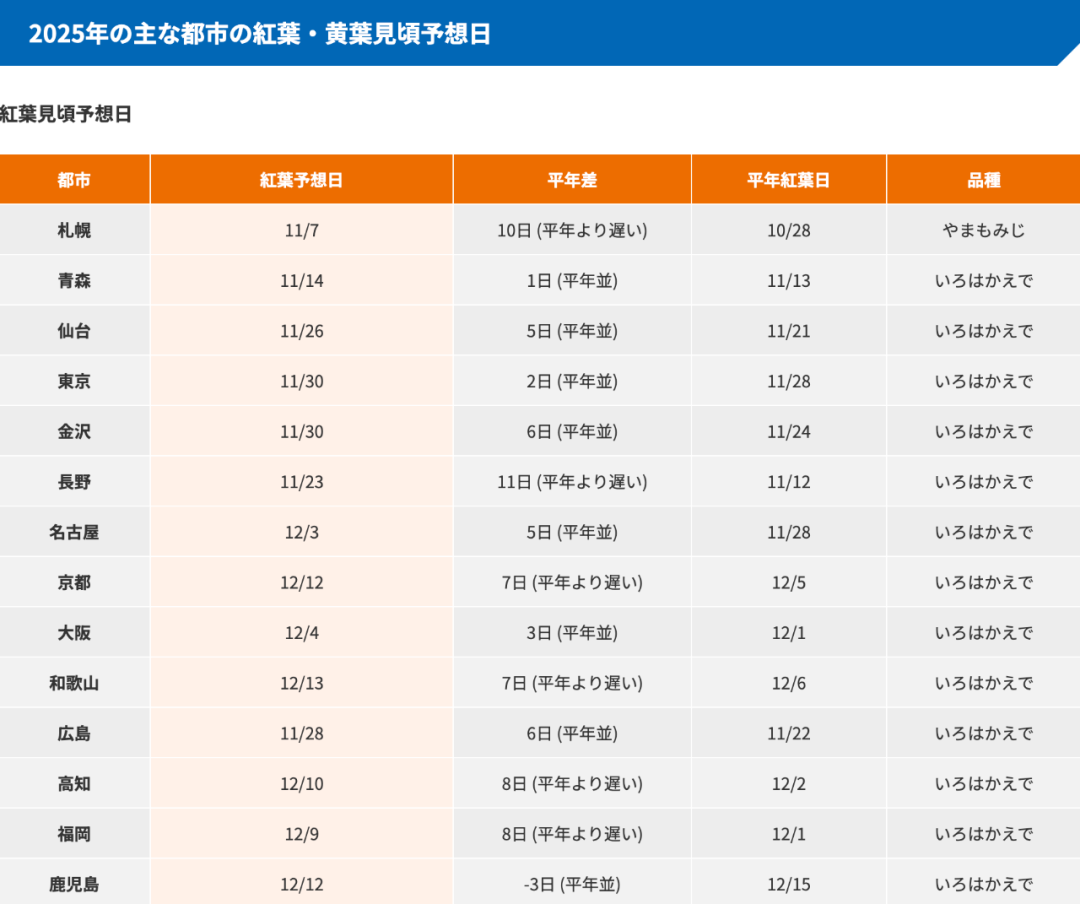Click the "品種" column header

pyautogui.click(x=984, y=180)
